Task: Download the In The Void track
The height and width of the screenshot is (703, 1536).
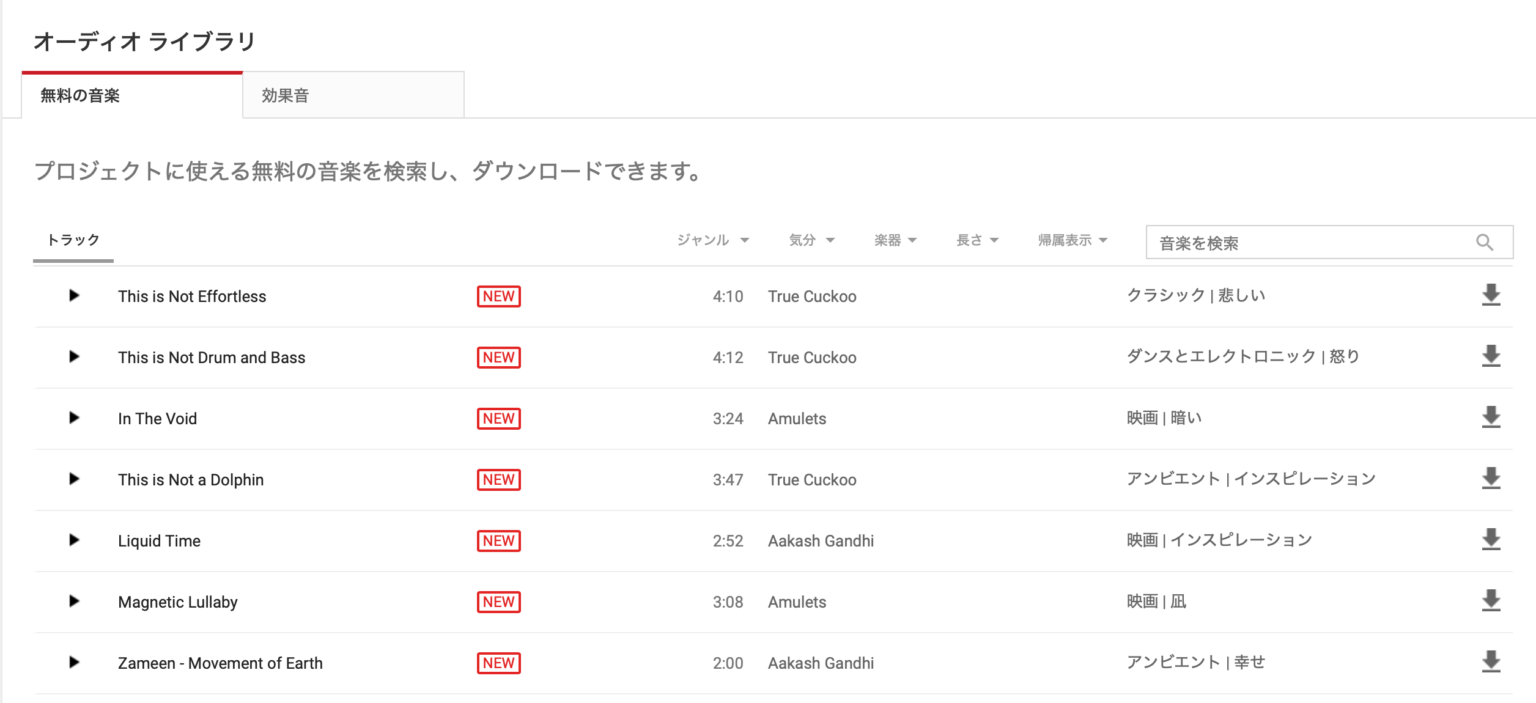Action: [x=1490, y=418]
